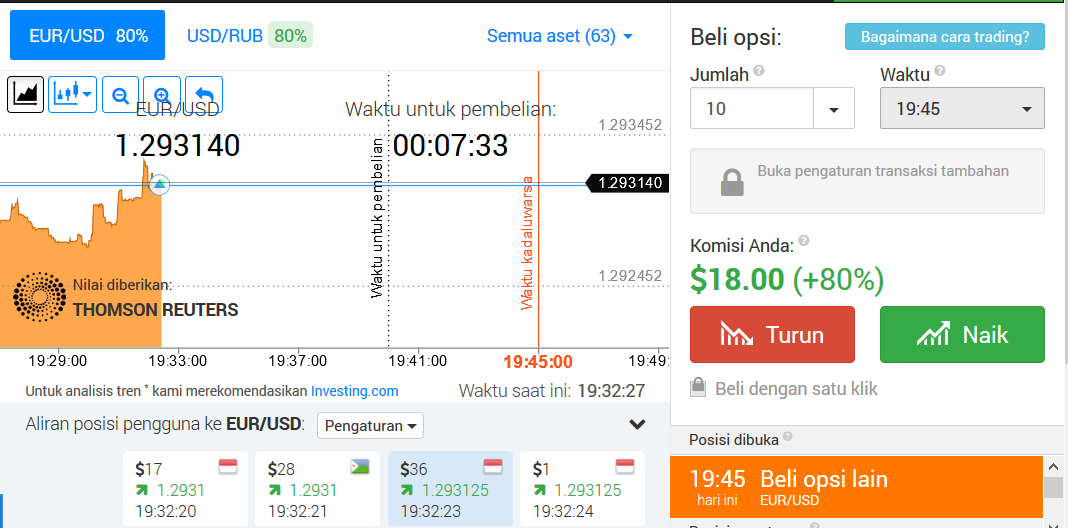Click the help icon next to Waktu
The height and width of the screenshot is (528, 1068).
(940, 70)
